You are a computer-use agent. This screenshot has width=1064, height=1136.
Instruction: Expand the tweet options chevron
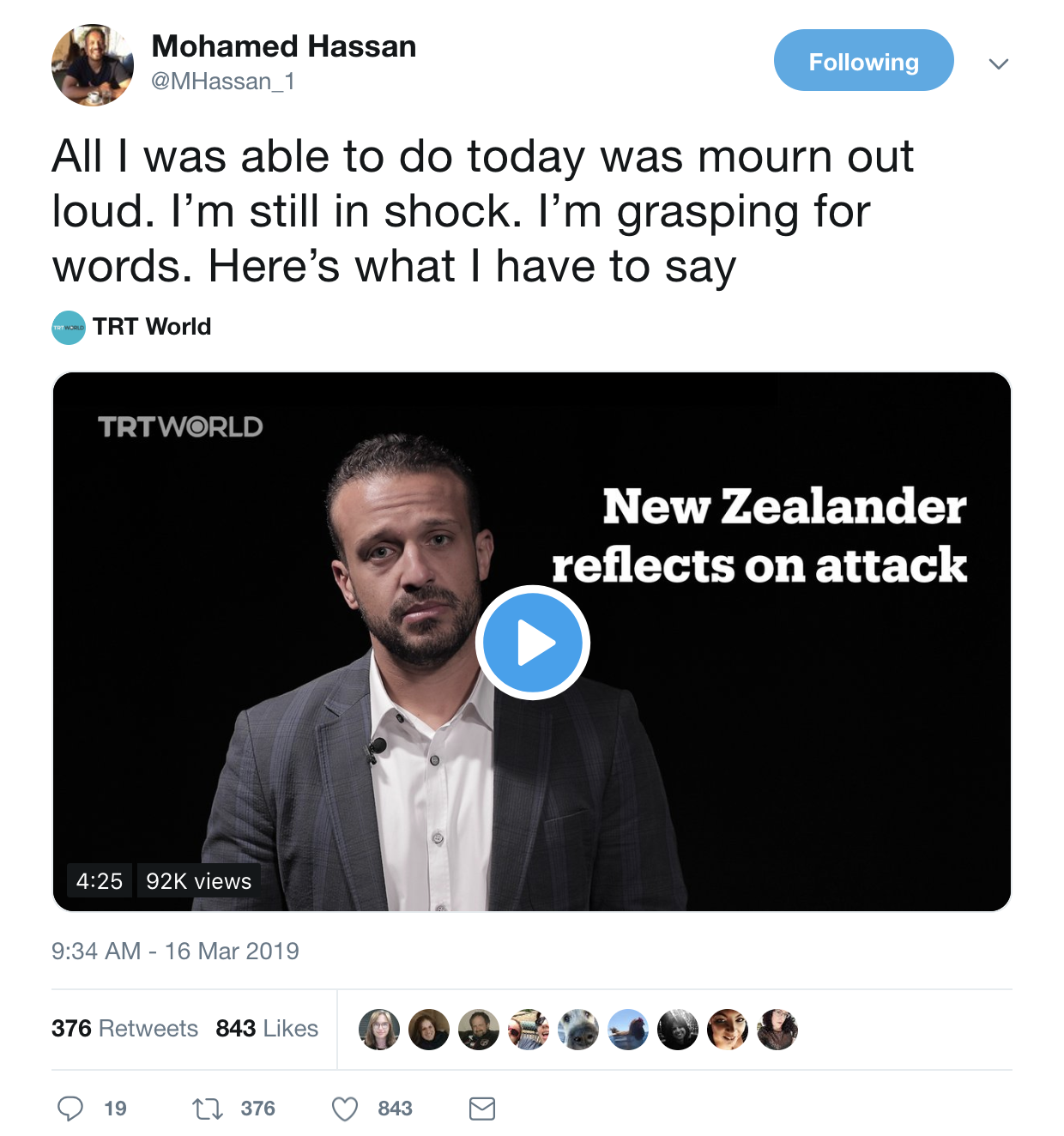pyautogui.click(x=998, y=63)
